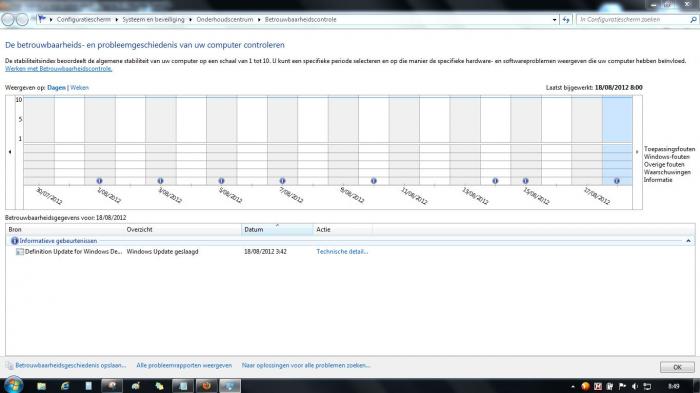
Task: Click the information icon for 7/08/2012
Action: tap(282, 181)
